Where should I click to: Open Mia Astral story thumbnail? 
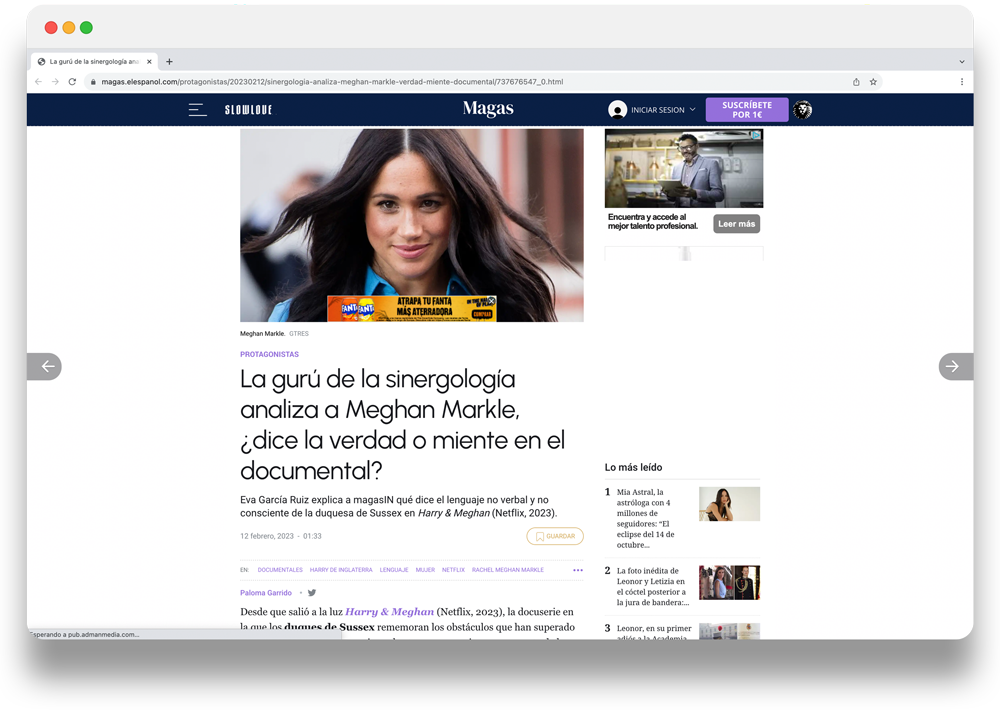730,504
